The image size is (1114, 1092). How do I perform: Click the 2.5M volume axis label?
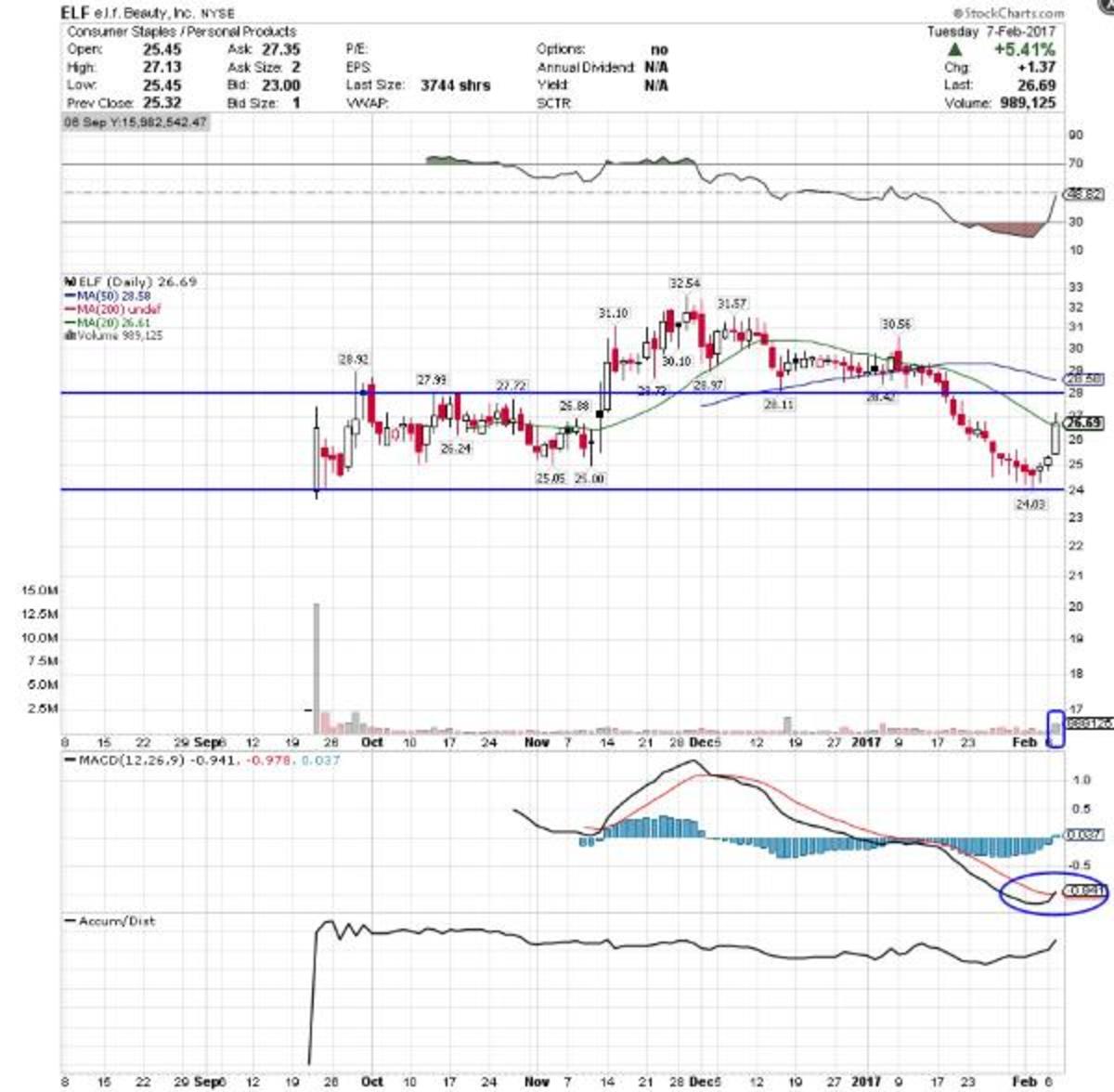[x=44, y=708]
